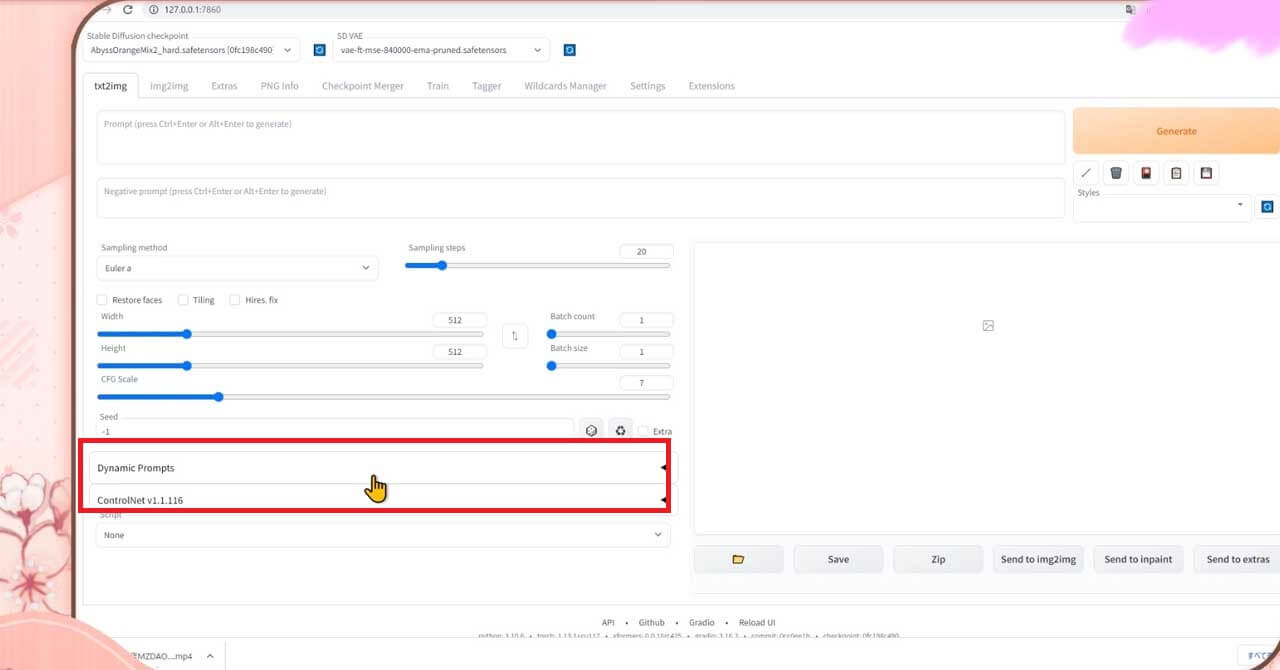
Task: Click the orange Generate button
Action: [x=1176, y=131]
